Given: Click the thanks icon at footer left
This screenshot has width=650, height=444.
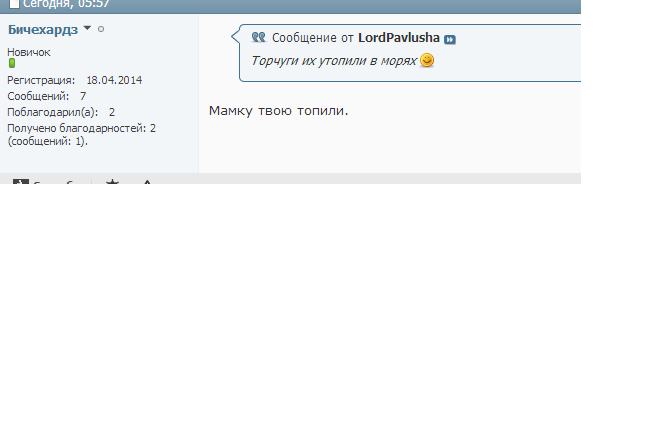Looking at the screenshot, I should pos(20,182).
